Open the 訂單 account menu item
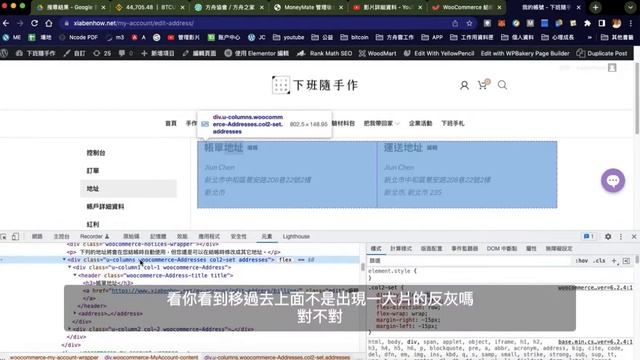The image size is (640, 360). pos(93,171)
